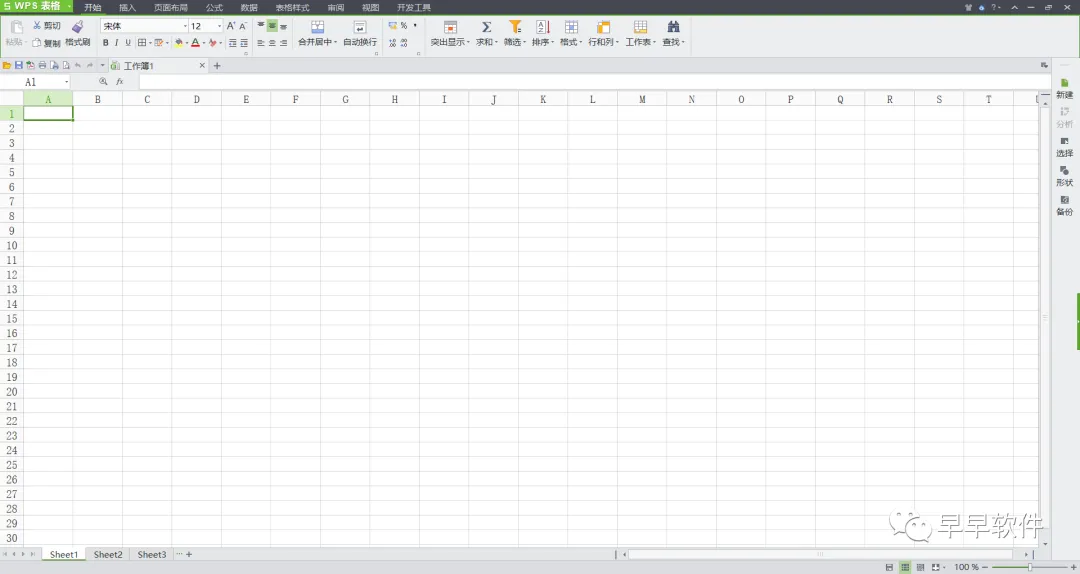Click the open folder icon in the quick access bar

[x=6, y=65]
